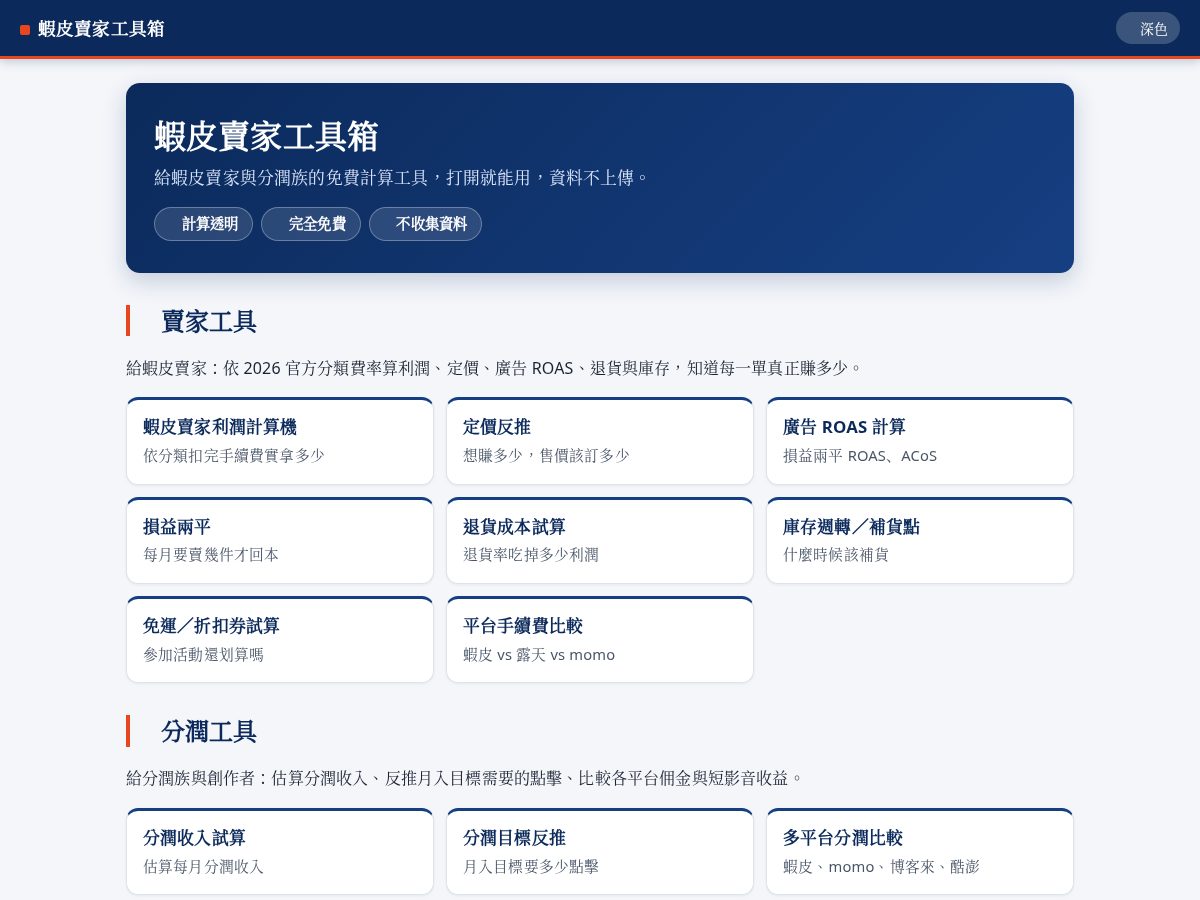Image resolution: width=1200 pixels, height=900 pixels.
Task: Click the hero heading 蝦皮賣家工具箱
Action: point(266,136)
